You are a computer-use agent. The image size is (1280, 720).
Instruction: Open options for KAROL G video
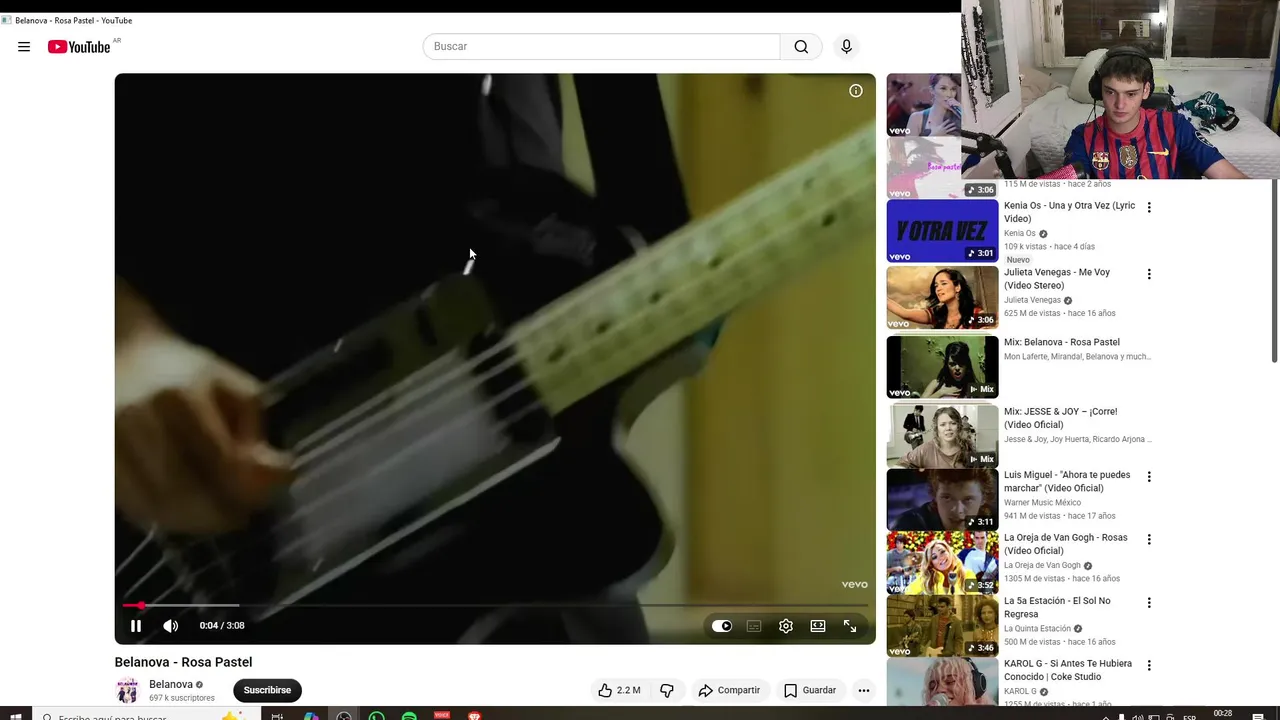pos(1149,665)
